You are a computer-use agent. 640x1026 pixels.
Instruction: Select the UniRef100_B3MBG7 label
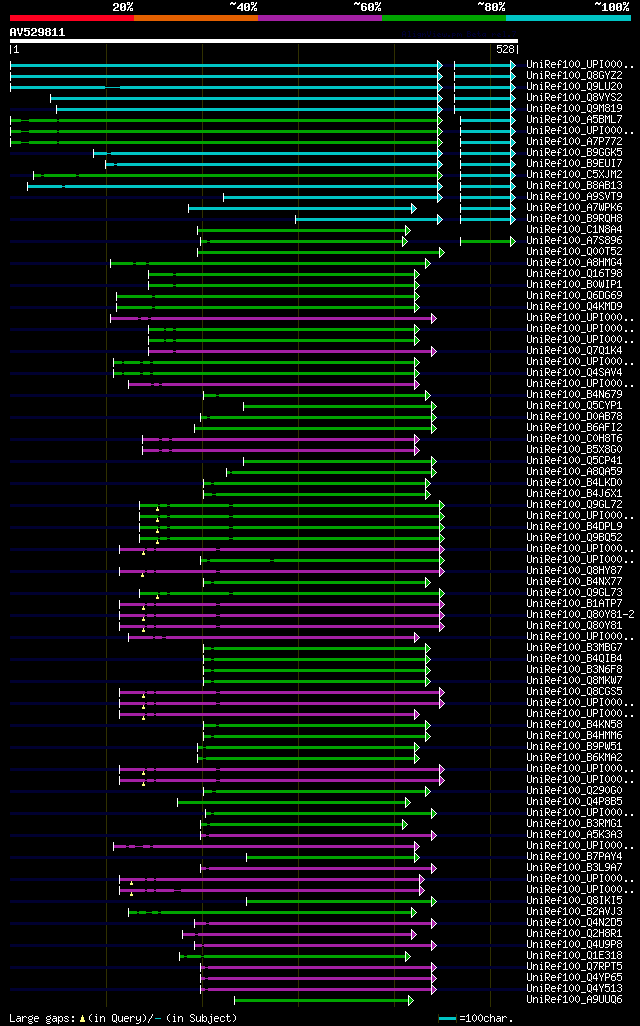575,648
